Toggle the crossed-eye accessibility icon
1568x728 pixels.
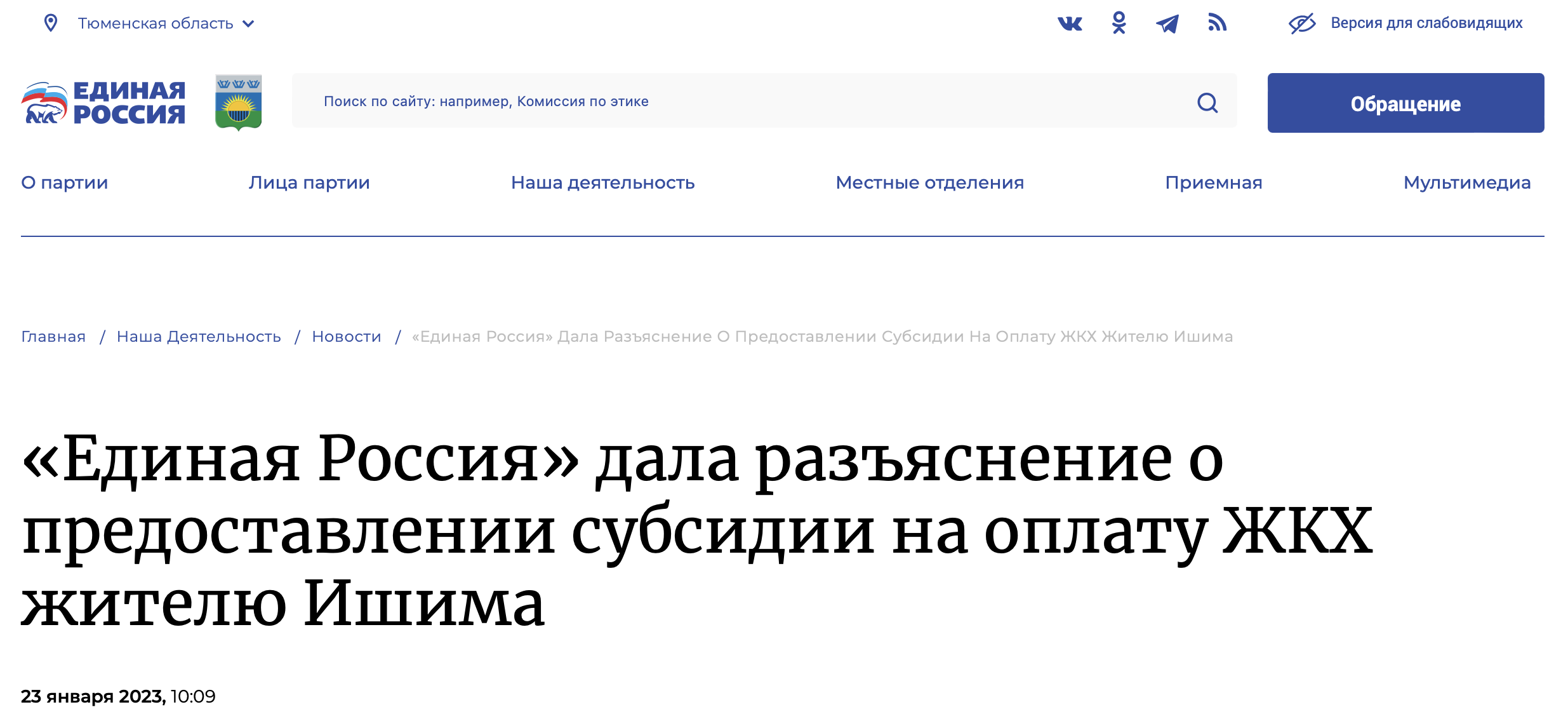(1302, 24)
